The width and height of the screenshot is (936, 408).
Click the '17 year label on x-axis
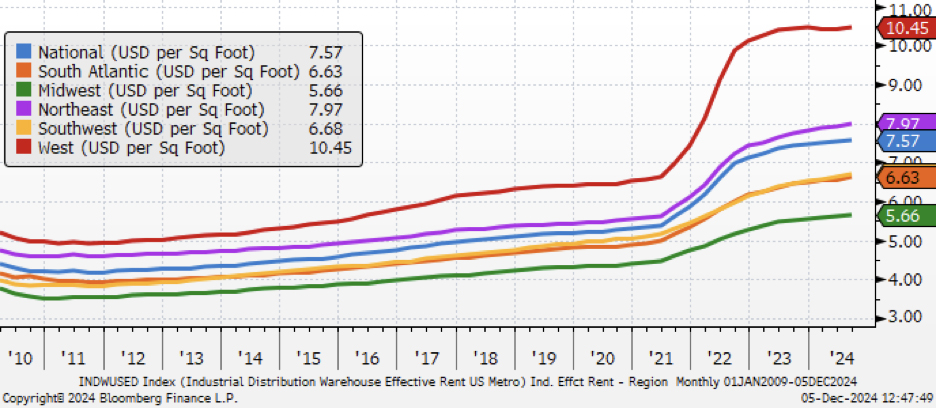[x=426, y=358]
